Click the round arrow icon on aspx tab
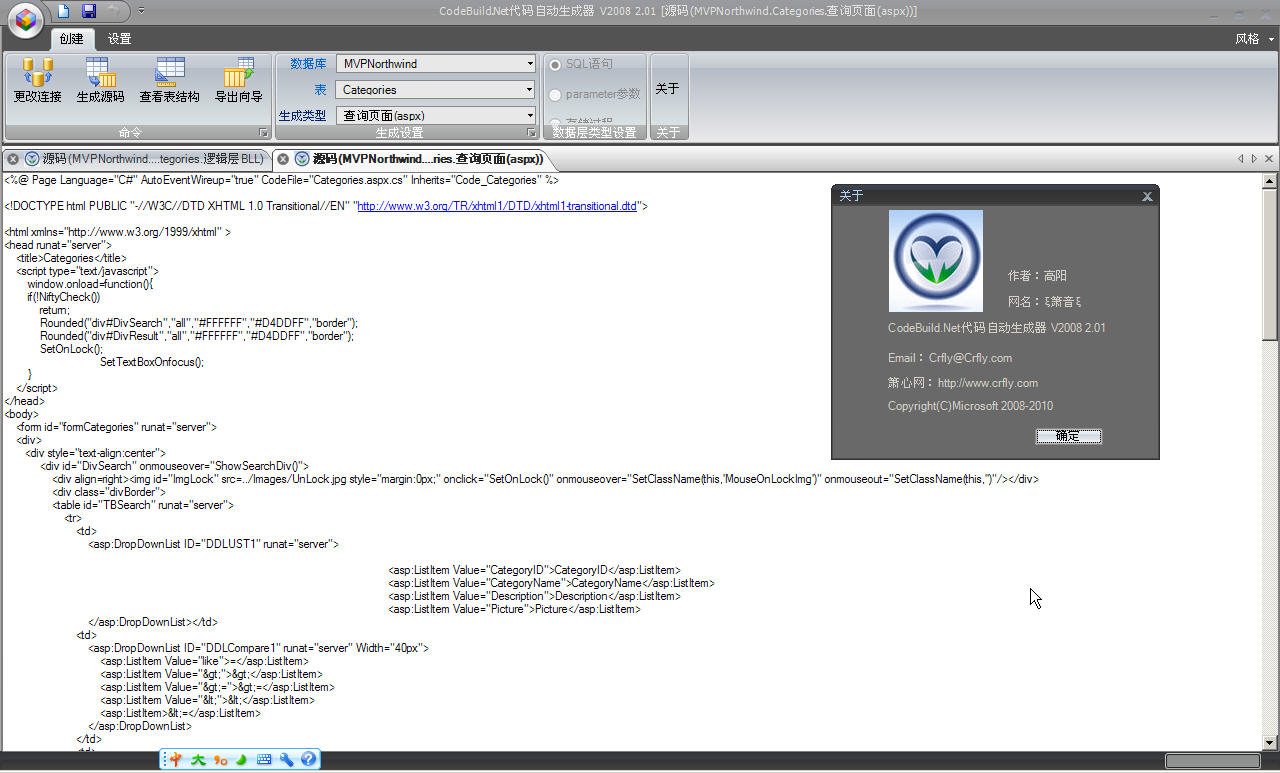 pyautogui.click(x=302, y=159)
